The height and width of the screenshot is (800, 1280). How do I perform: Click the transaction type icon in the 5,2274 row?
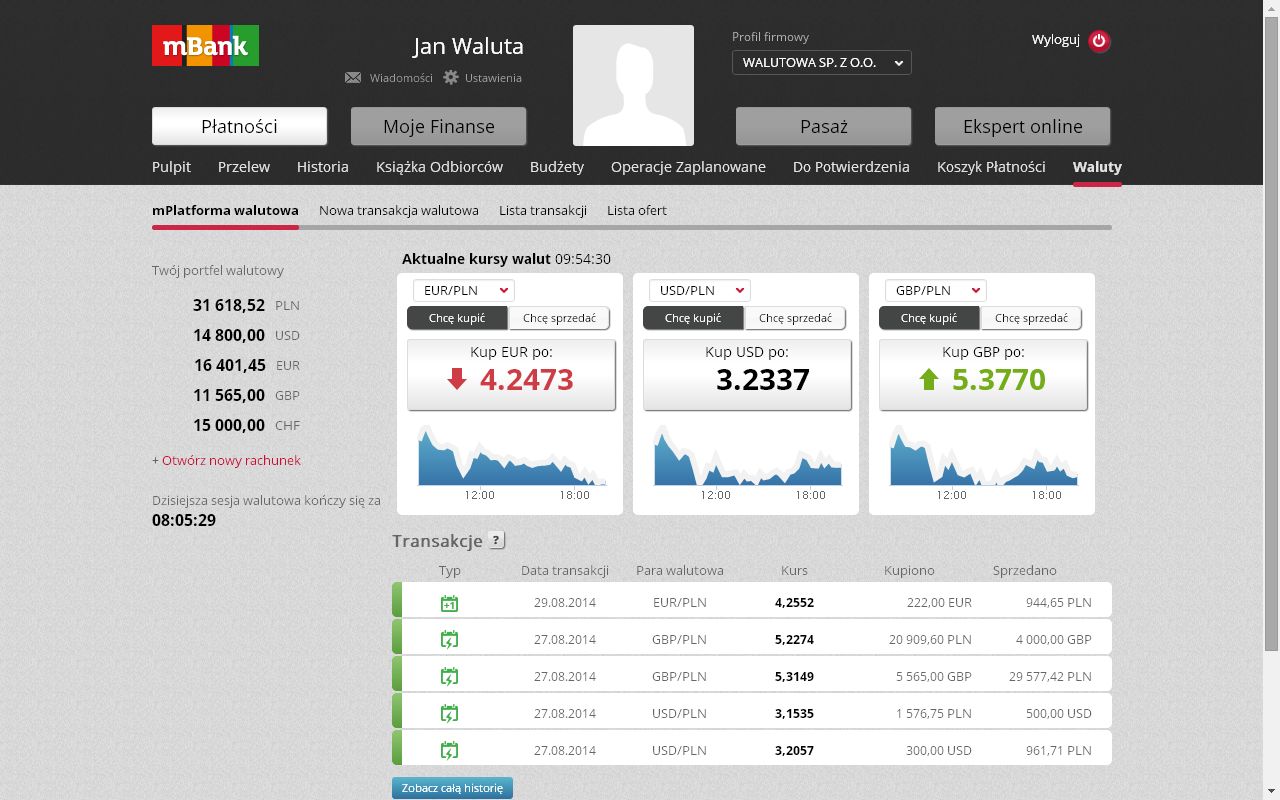click(449, 639)
